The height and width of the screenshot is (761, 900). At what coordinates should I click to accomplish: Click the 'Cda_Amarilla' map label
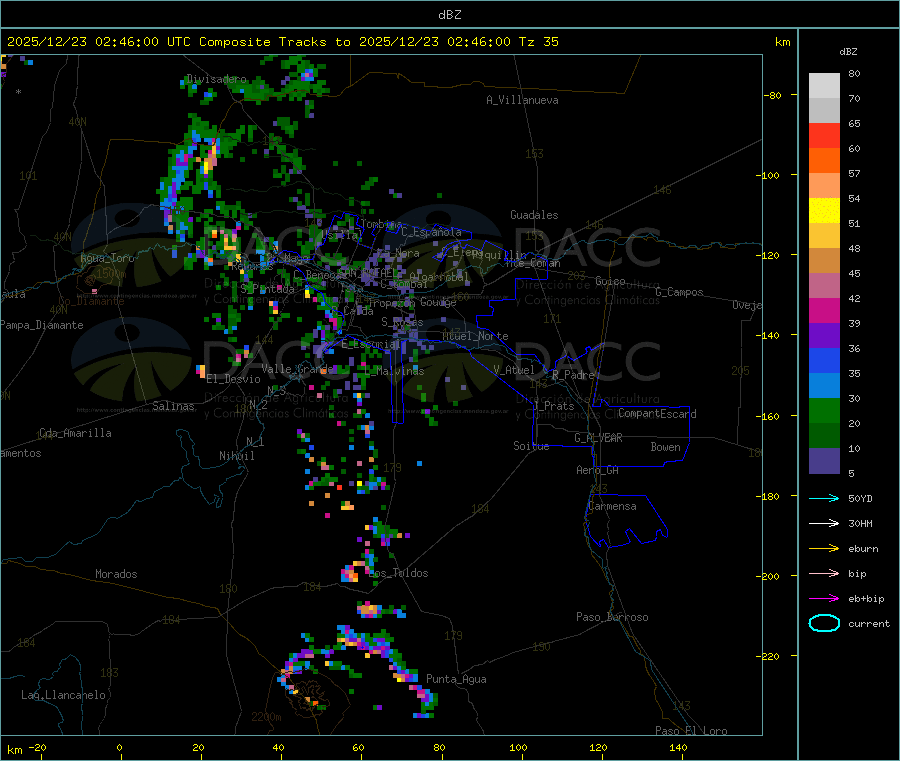[x=75, y=433]
